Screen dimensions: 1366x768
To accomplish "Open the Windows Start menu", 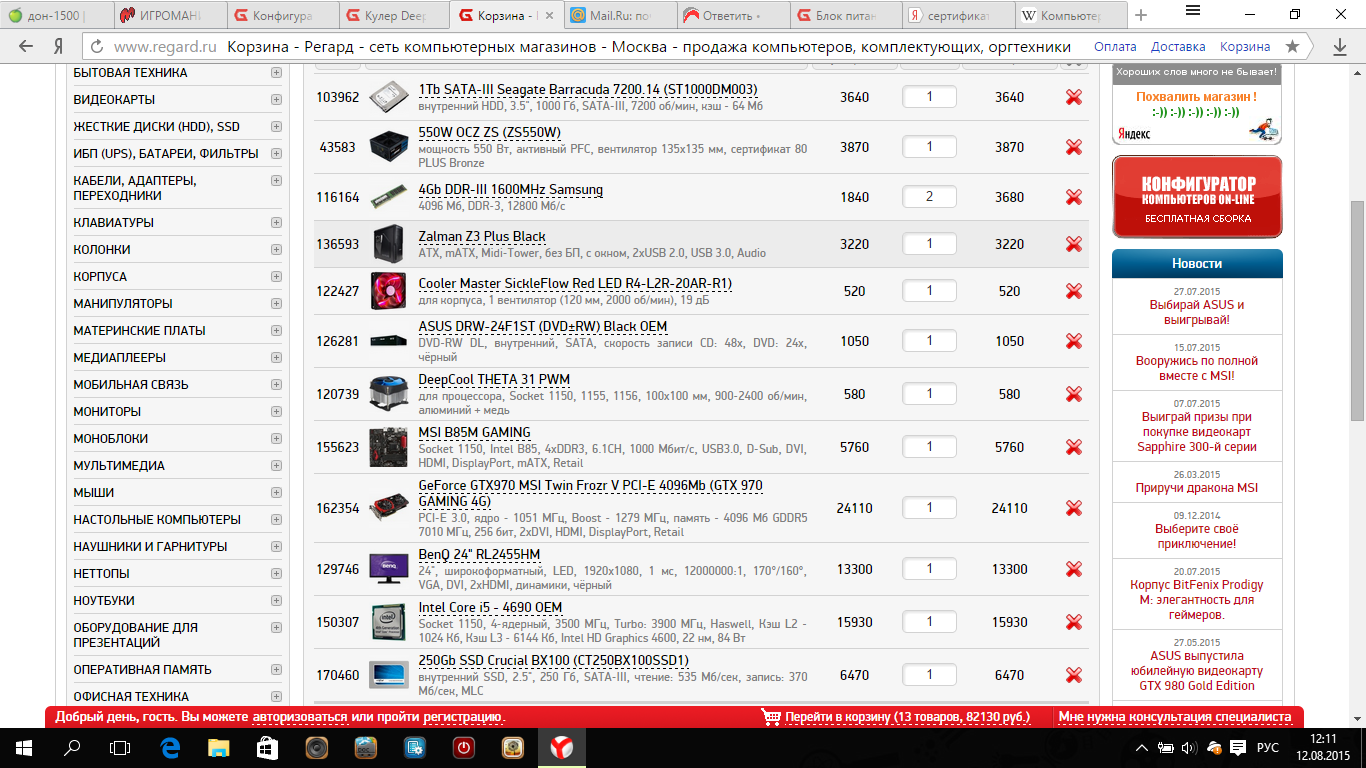I will (23, 748).
